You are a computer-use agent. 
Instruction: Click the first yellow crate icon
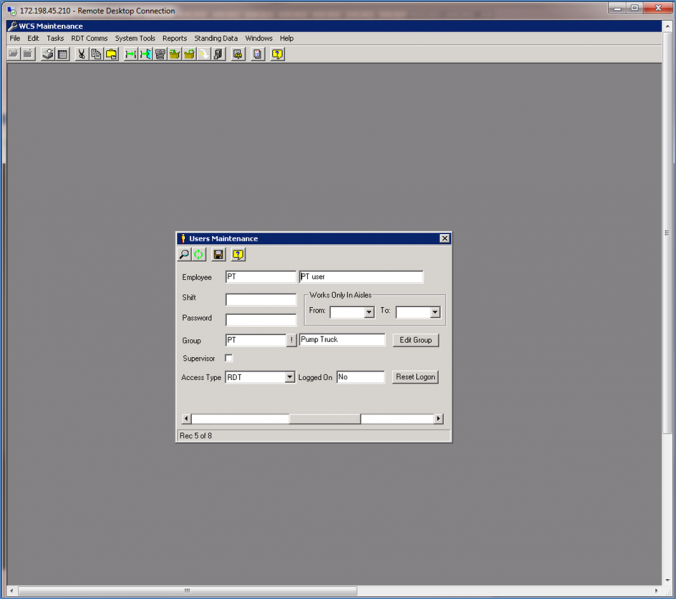click(x=175, y=54)
